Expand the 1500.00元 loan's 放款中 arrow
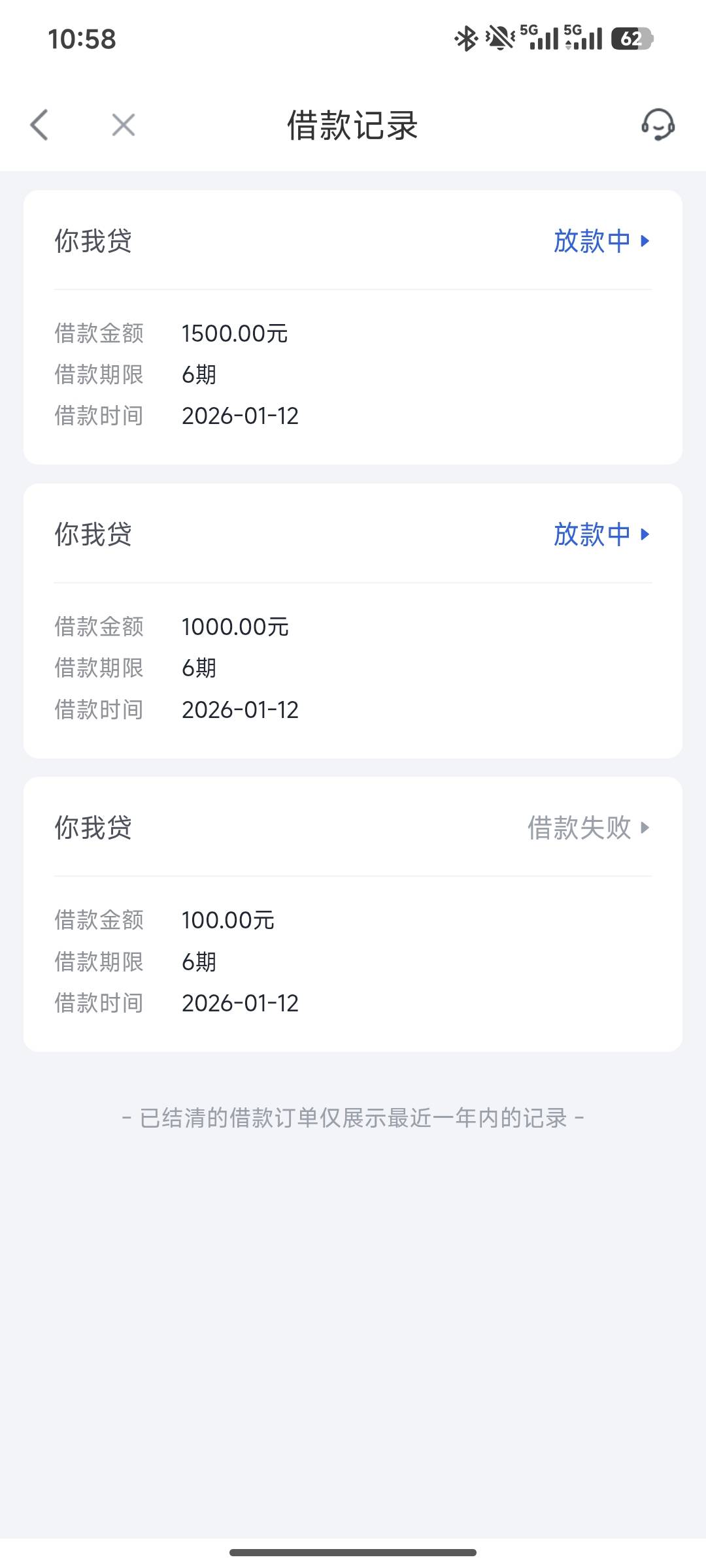 [x=645, y=241]
